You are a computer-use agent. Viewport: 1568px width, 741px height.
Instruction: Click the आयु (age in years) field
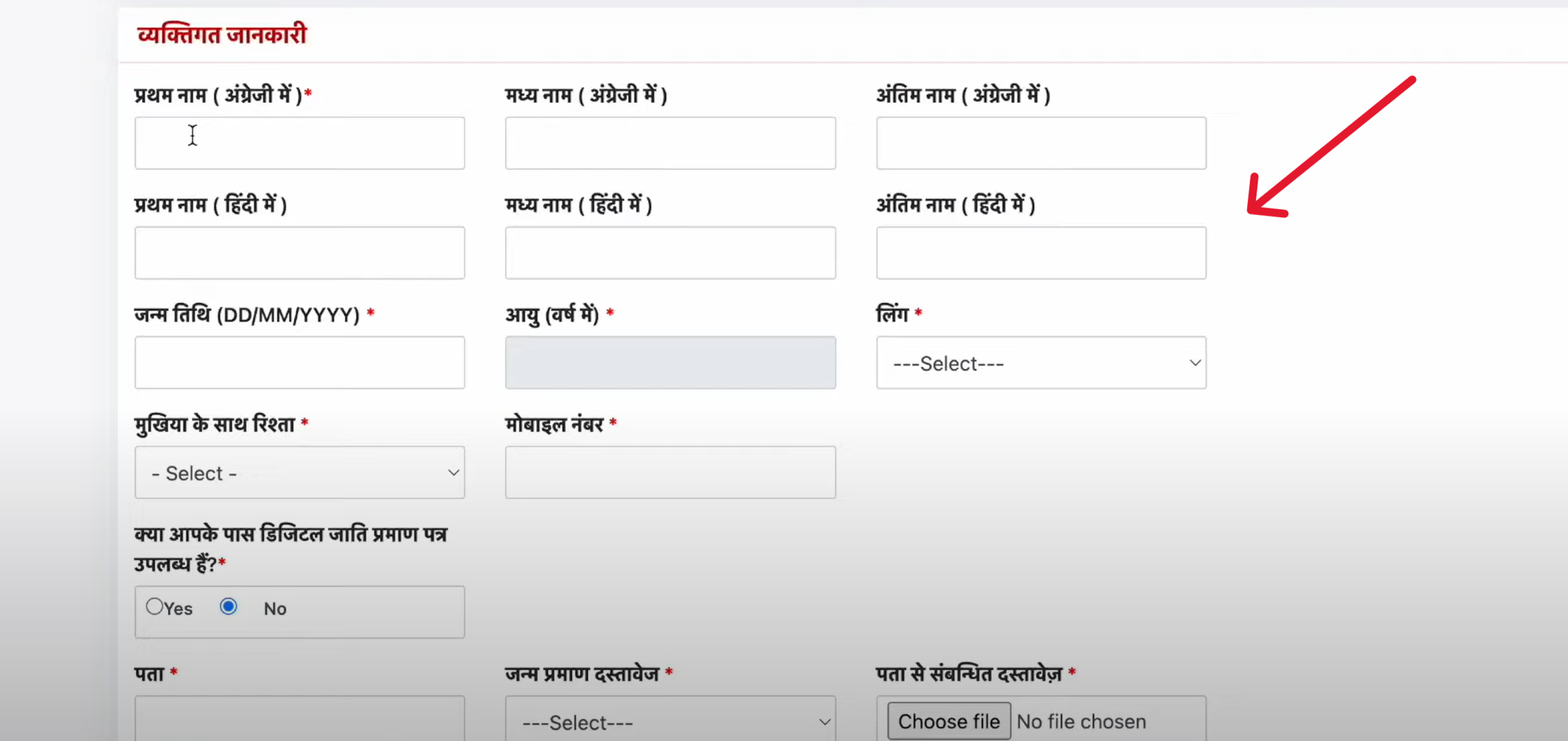pyautogui.click(x=670, y=362)
